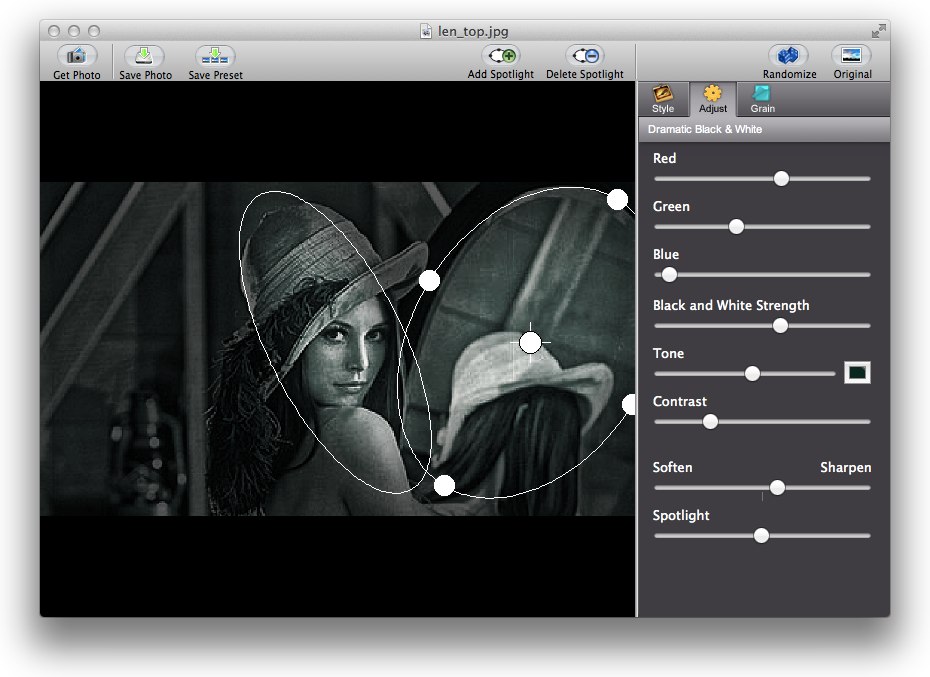Screen dimensions: 930x677
Task: Toggle fullscreen using the title bar arrows
Action: click(878, 31)
